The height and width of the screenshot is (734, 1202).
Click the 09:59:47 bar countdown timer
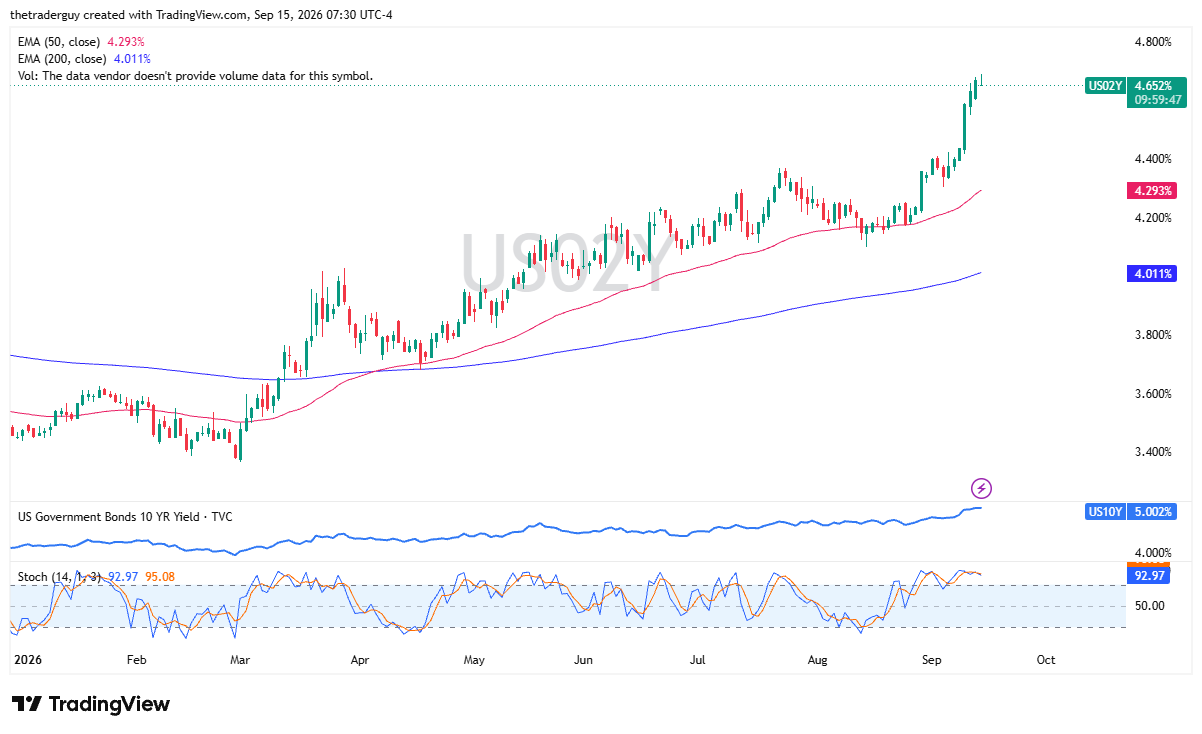pos(1159,100)
